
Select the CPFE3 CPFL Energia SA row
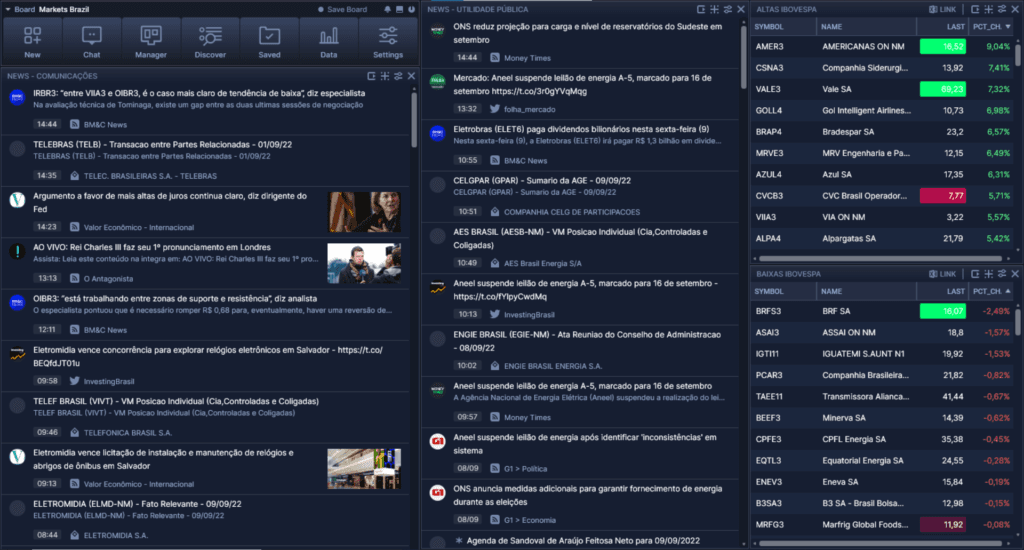tap(882, 439)
